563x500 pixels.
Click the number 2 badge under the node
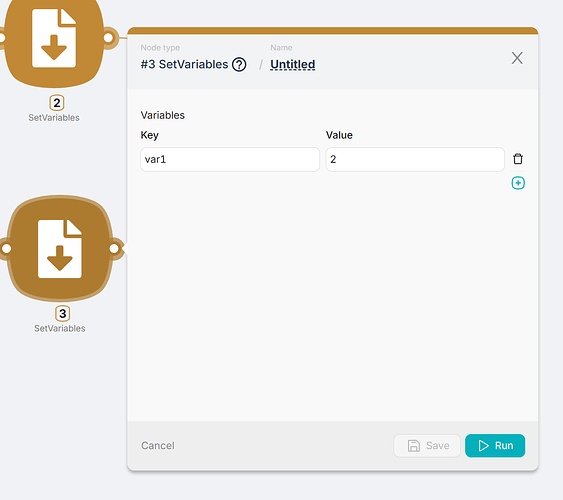[x=57, y=103]
